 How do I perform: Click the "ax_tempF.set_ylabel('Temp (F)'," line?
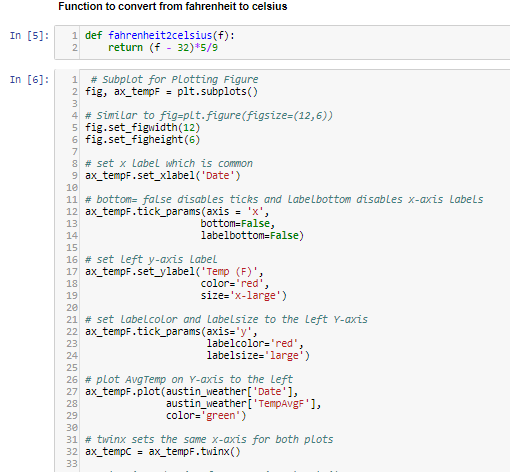[174, 271]
